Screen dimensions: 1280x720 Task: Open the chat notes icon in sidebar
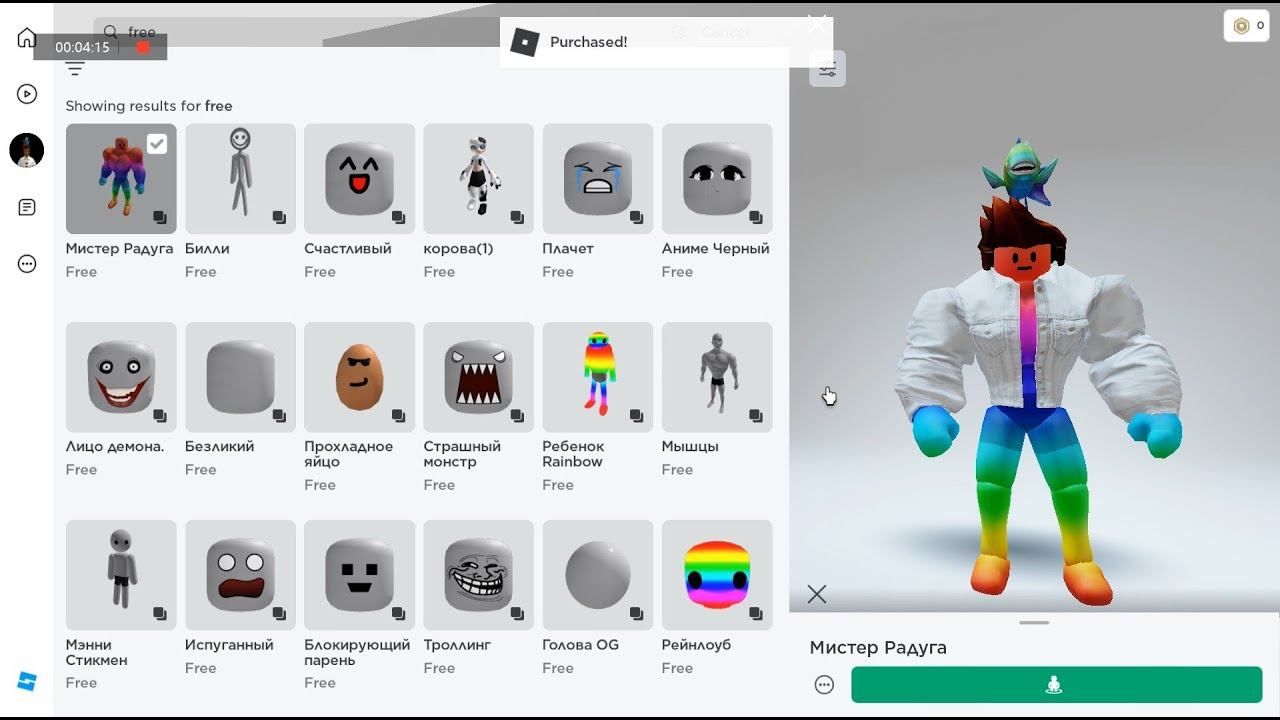(27, 207)
